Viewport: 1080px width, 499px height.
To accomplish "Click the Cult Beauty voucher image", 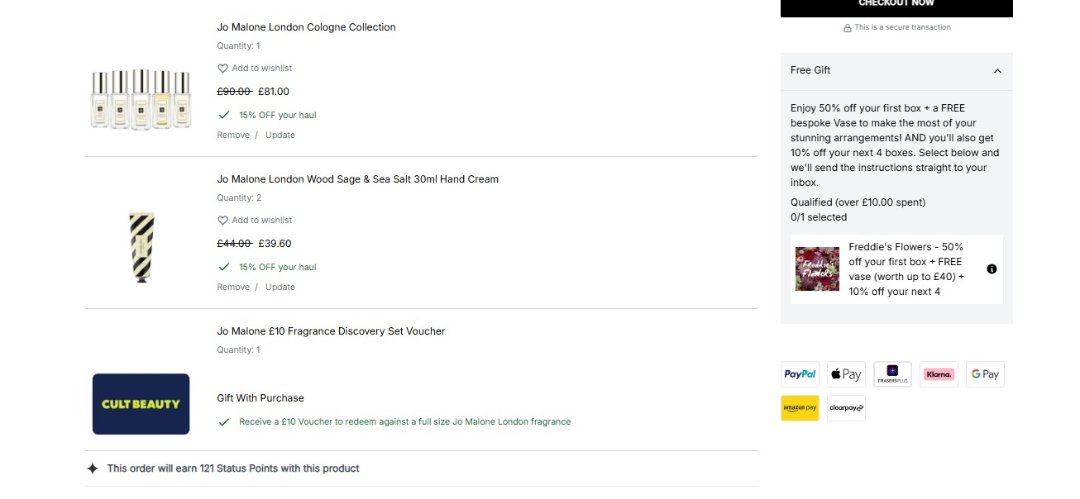I will click(141, 404).
